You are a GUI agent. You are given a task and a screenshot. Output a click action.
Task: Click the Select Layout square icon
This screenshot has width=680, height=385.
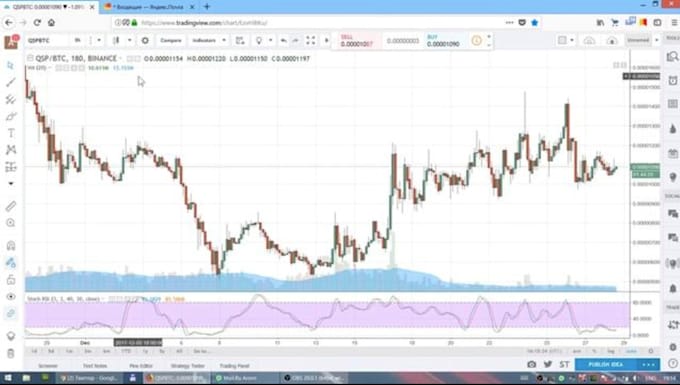point(562,40)
